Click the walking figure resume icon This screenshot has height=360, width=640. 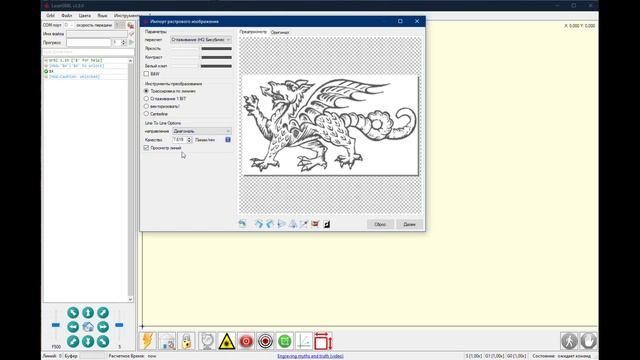569,340
